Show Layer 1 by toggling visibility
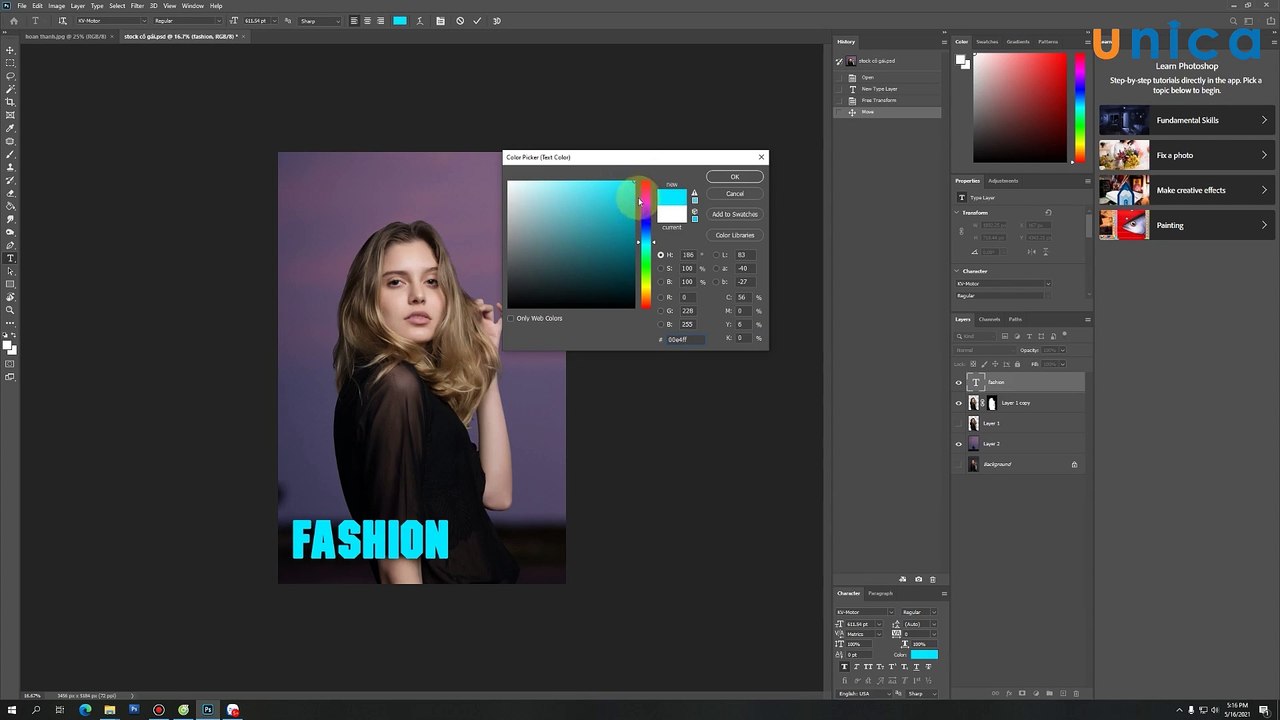This screenshot has height=720, width=1280. point(959,423)
